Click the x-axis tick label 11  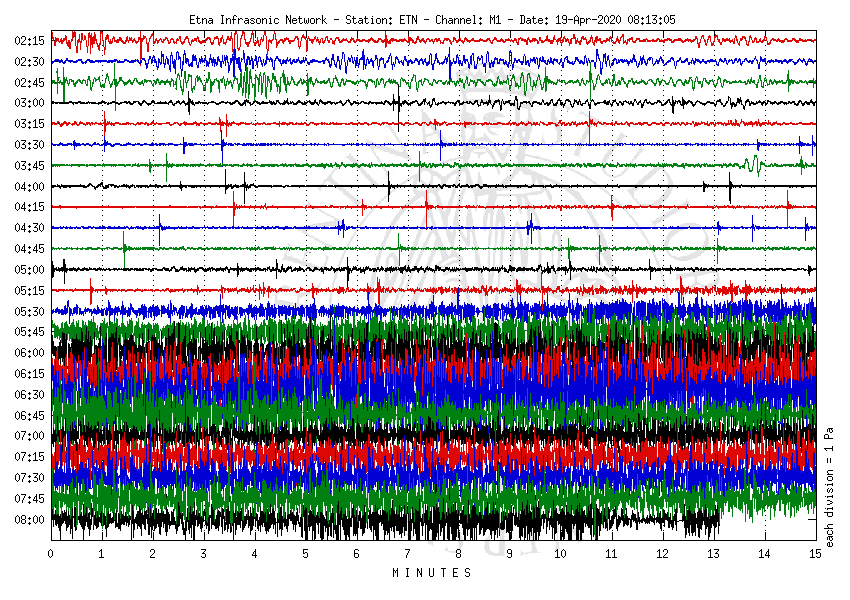click(611, 553)
